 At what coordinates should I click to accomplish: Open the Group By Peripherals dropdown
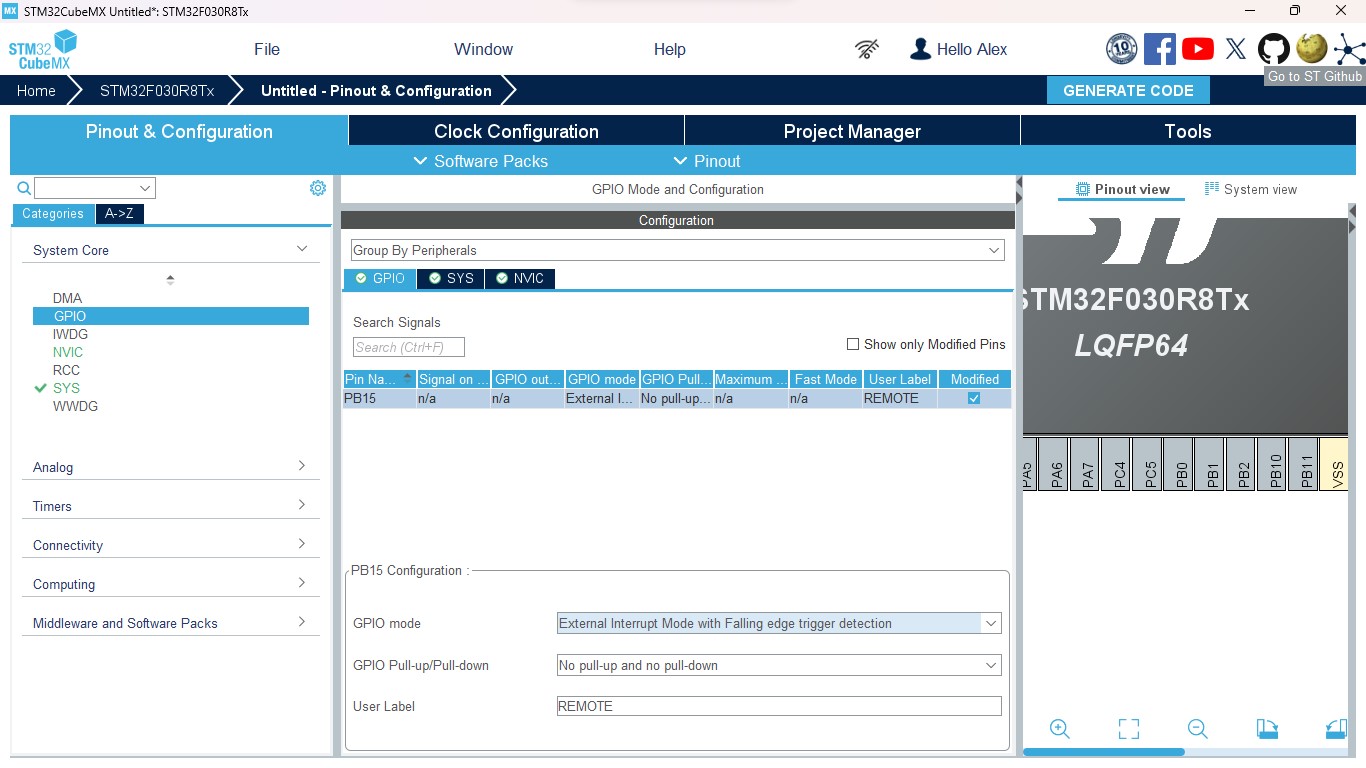click(677, 250)
